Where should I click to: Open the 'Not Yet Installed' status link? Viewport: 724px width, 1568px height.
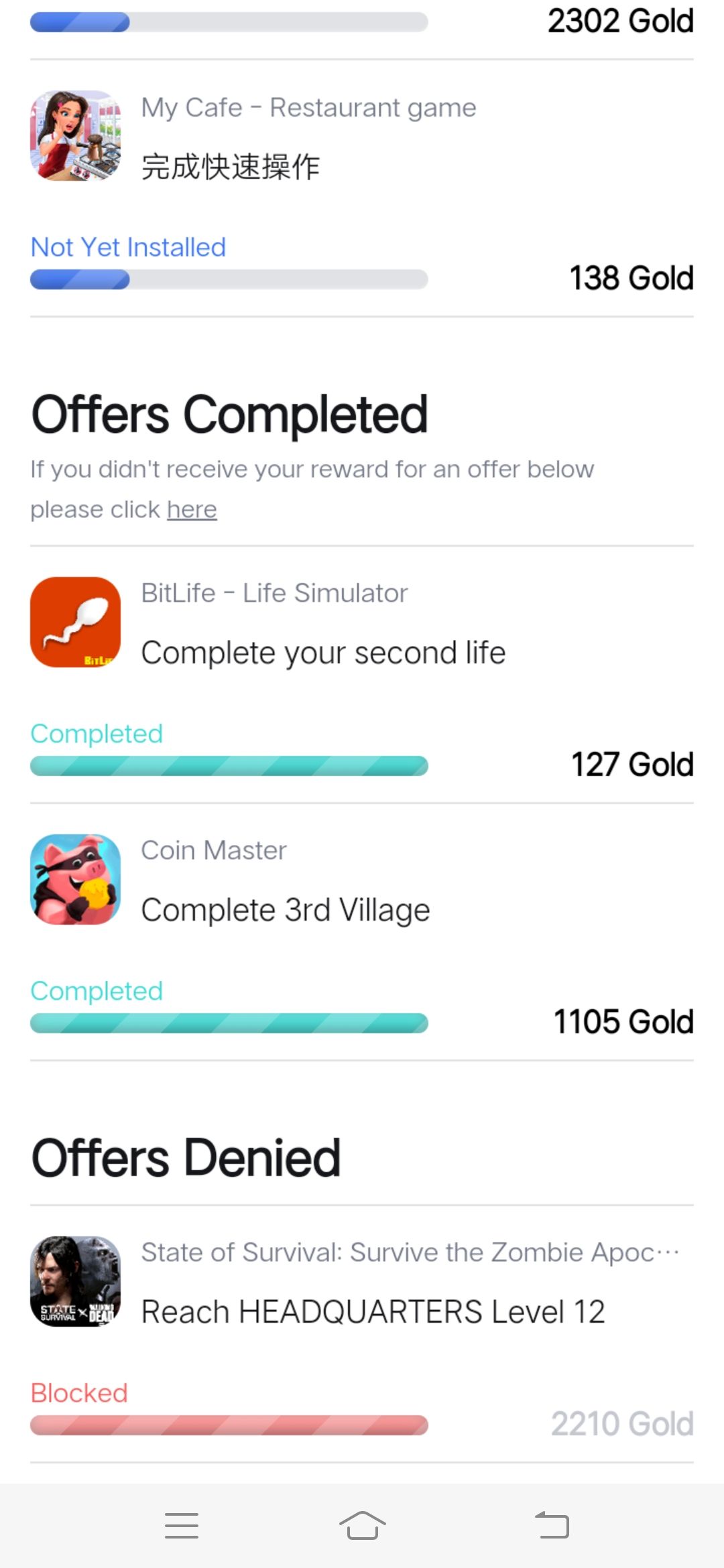(x=128, y=247)
